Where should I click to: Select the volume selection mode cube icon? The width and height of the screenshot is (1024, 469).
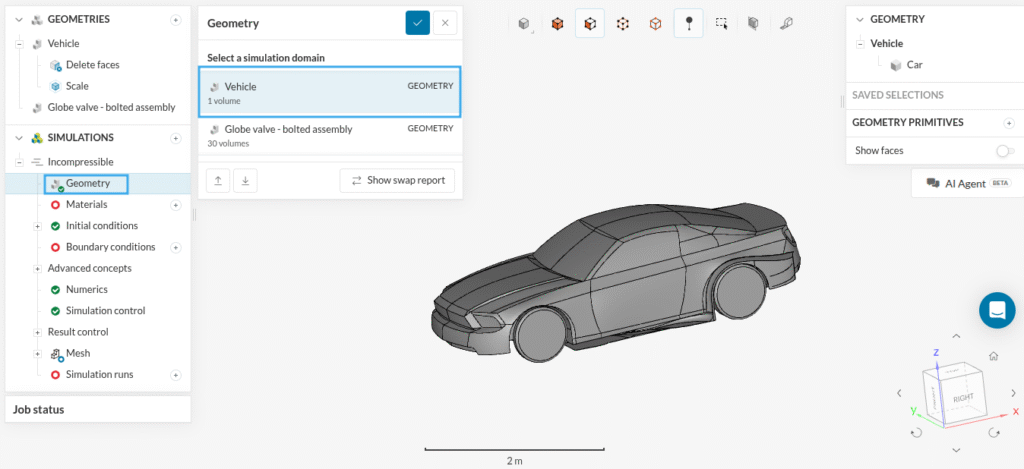pos(557,23)
